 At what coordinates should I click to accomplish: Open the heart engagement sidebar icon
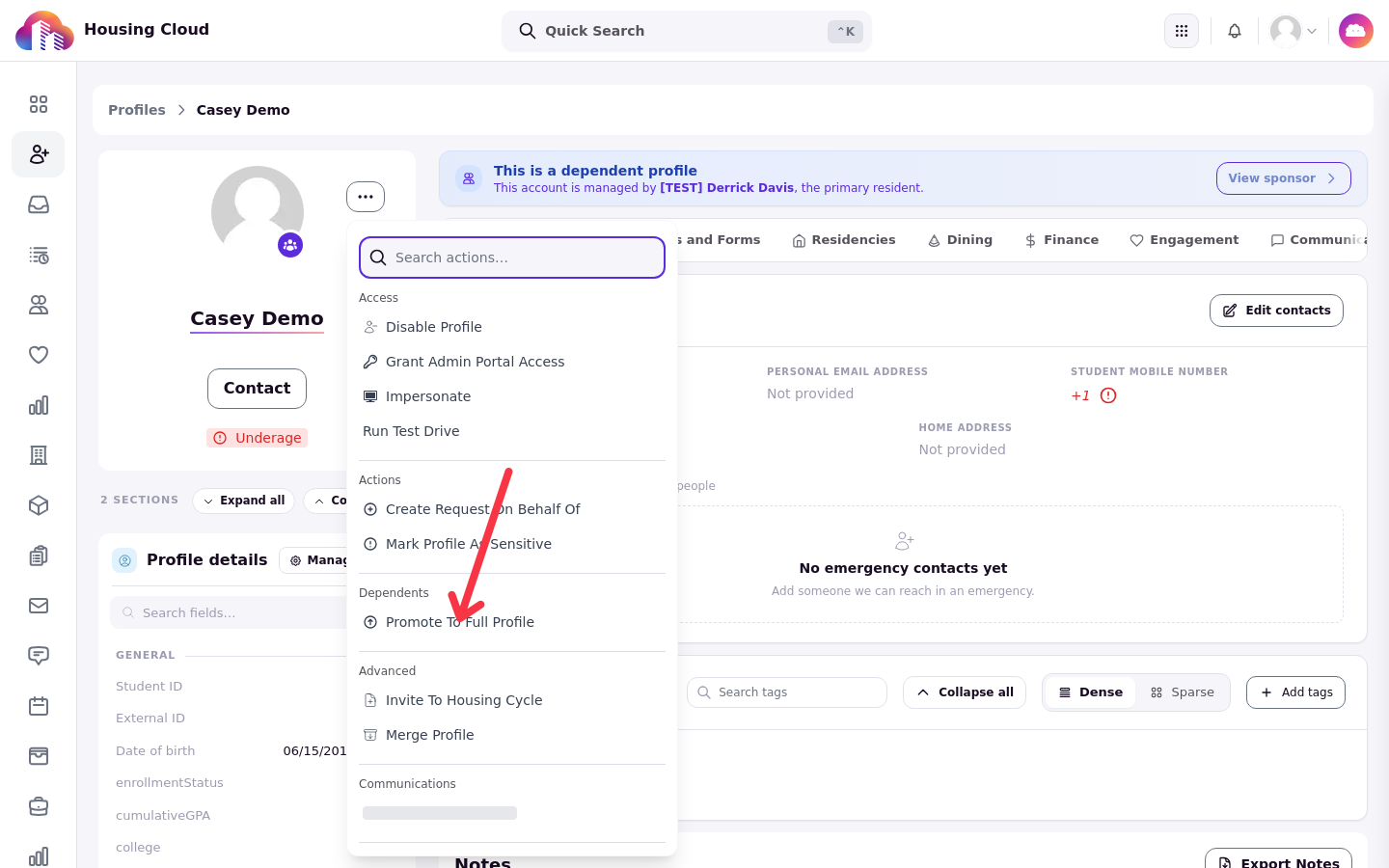(39, 355)
